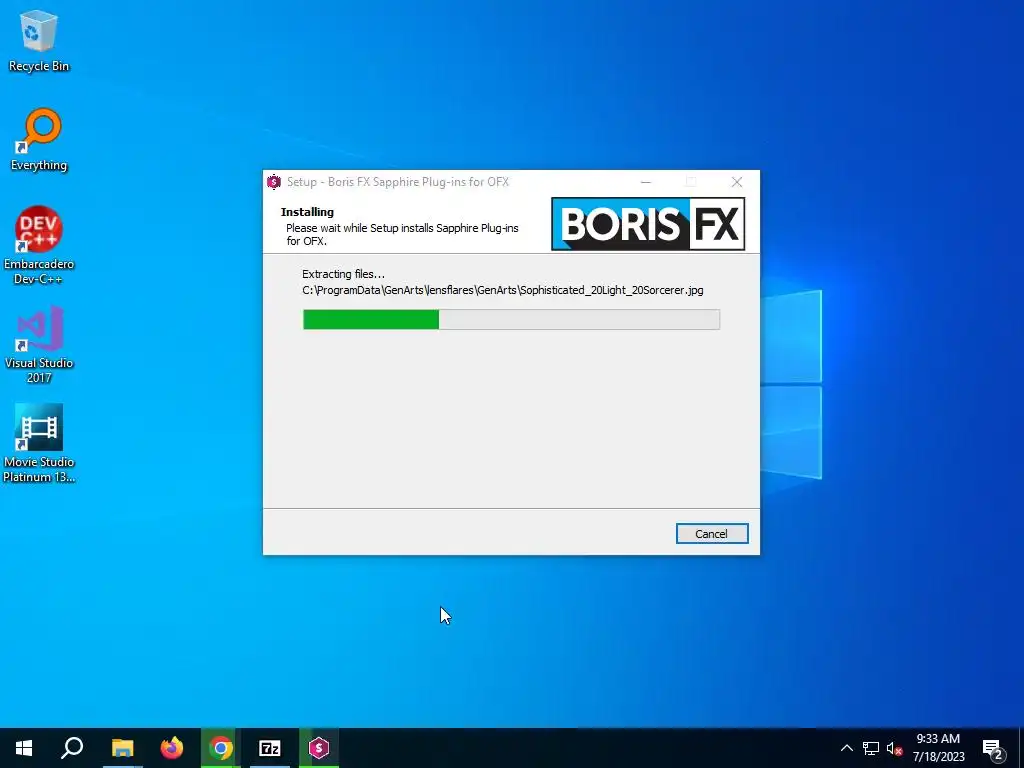Click the "Installing" heading in setup window
1024x768 pixels.
pos(307,212)
